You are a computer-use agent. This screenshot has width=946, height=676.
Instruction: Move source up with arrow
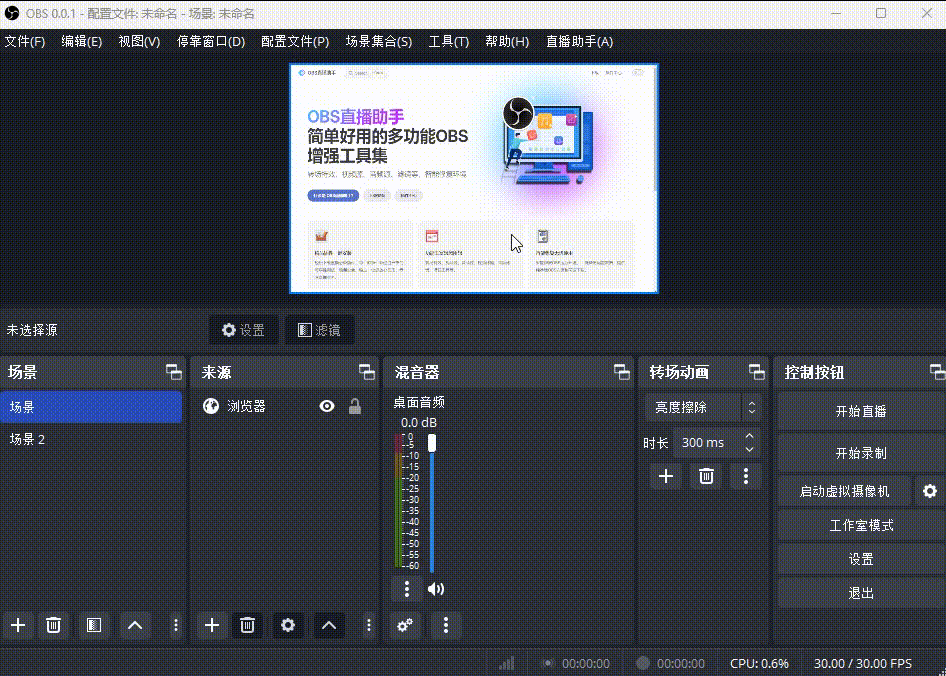tap(329, 625)
